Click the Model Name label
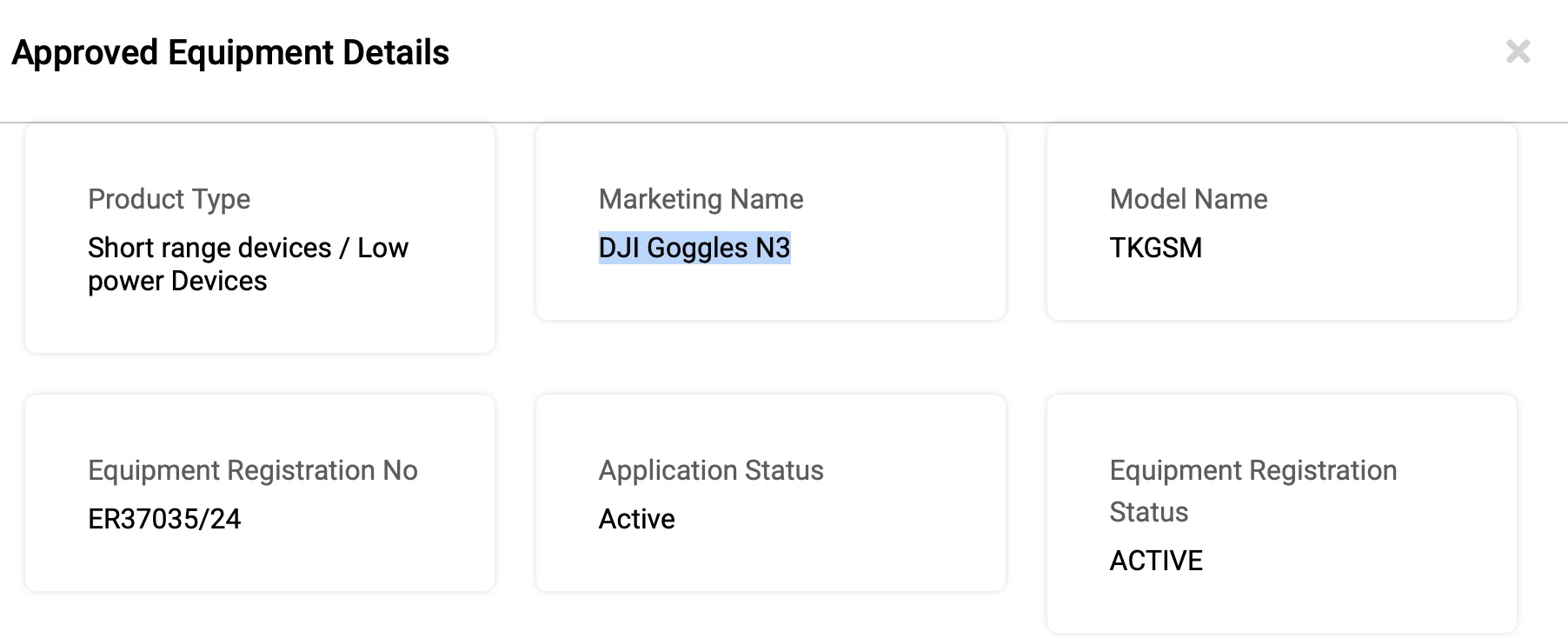Screen dimensions: 1568x638 [1188, 199]
